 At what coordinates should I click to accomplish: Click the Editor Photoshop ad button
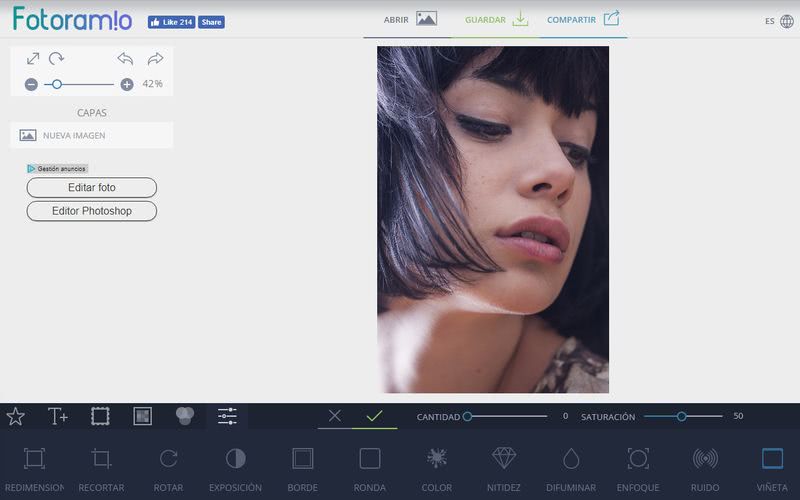pos(92,211)
